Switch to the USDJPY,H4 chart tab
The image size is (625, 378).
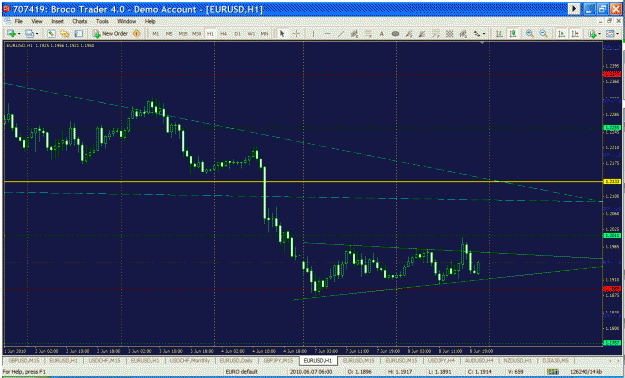(441, 360)
